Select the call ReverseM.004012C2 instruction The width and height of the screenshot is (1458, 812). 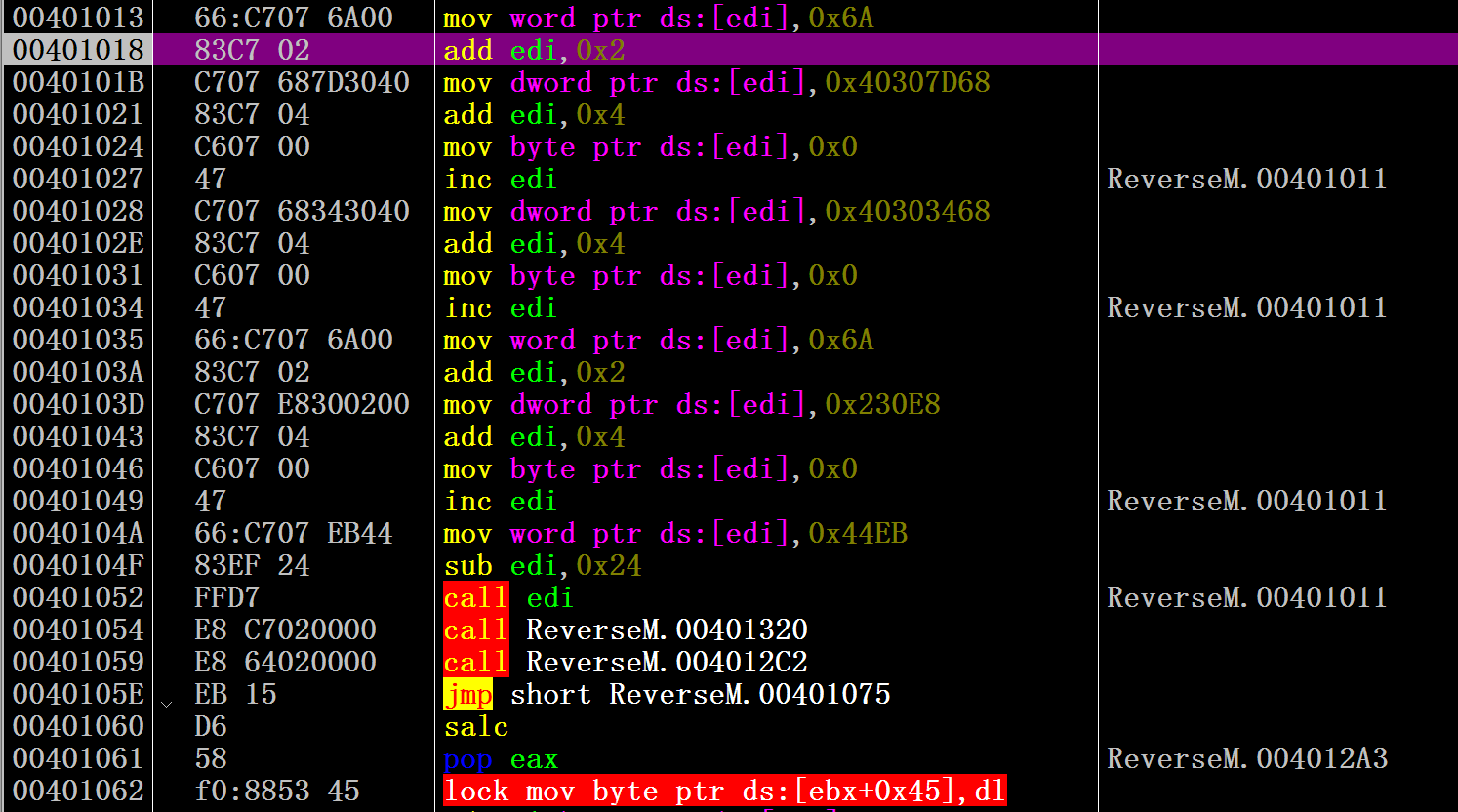[x=626, y=662]
